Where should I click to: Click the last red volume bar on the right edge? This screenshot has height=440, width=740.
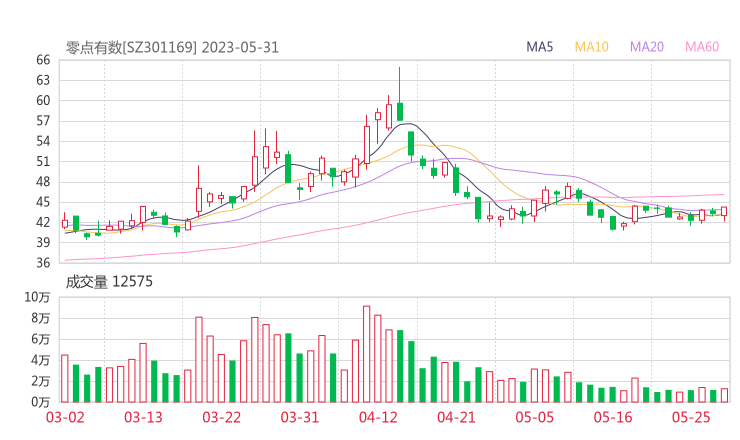(724, 396)
